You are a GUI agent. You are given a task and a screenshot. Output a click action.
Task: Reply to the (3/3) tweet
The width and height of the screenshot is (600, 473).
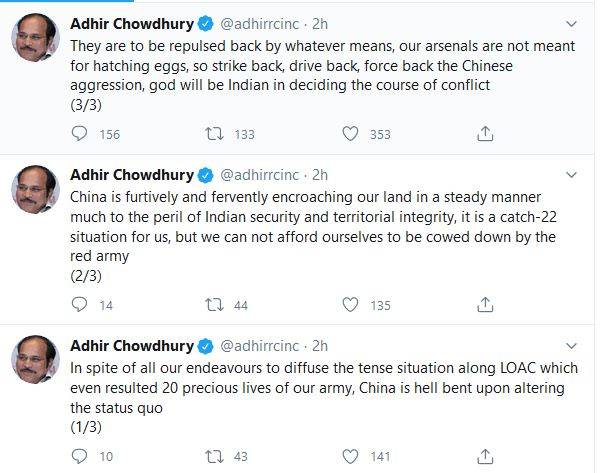tap(82, 134)
